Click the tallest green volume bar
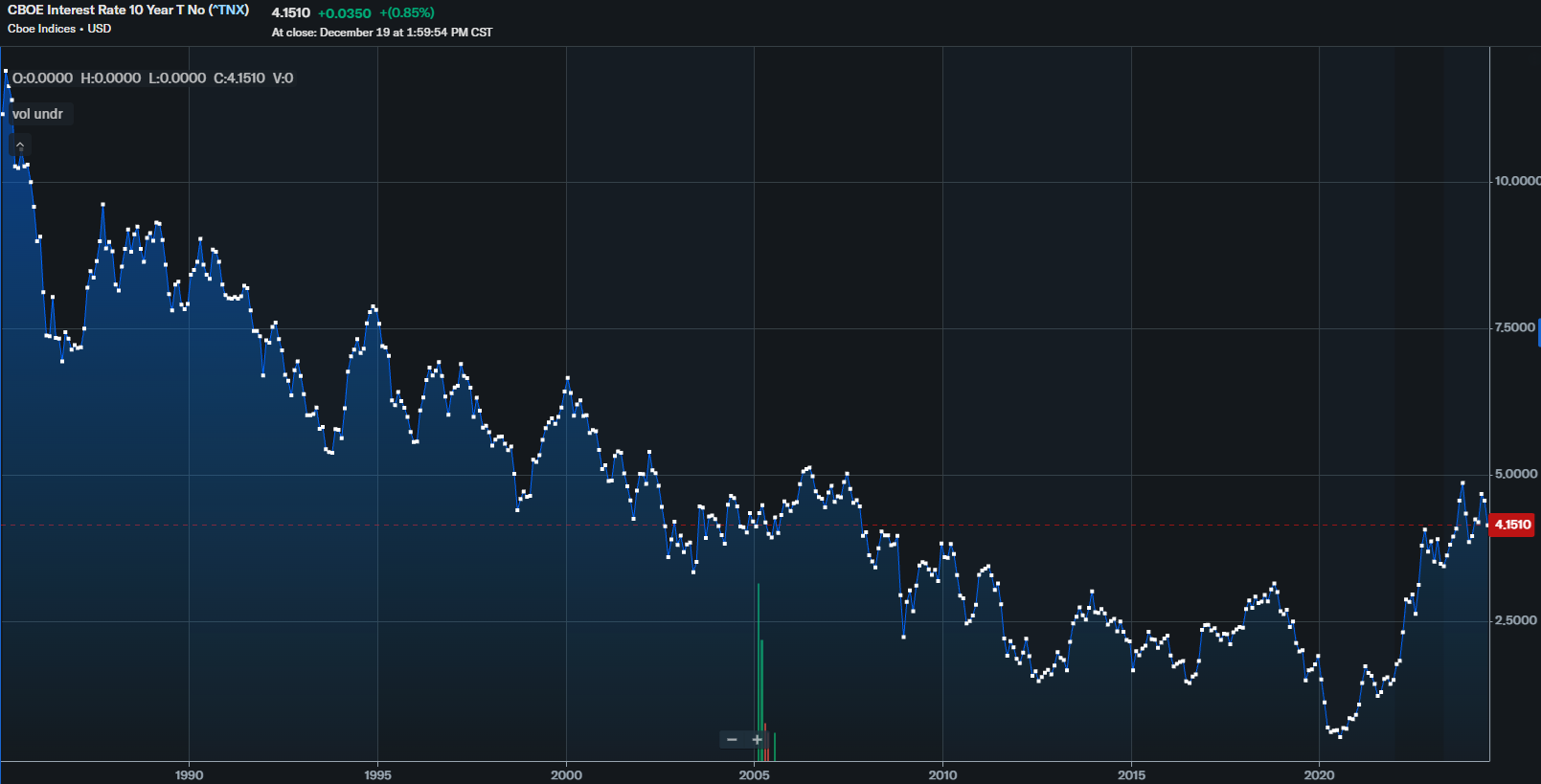The width and height of the screenshot is (1541, 784). coord(759,670)
